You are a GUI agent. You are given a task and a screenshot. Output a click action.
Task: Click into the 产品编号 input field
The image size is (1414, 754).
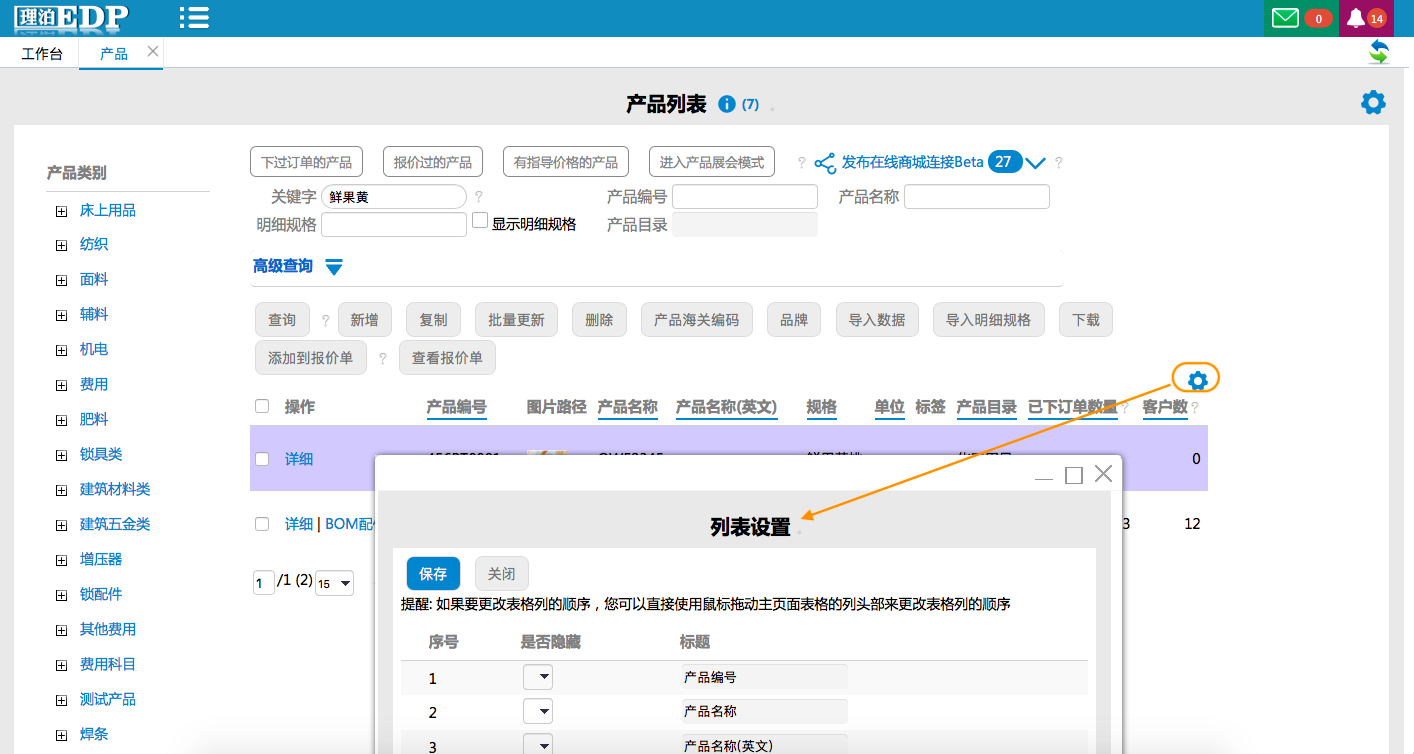744,197
